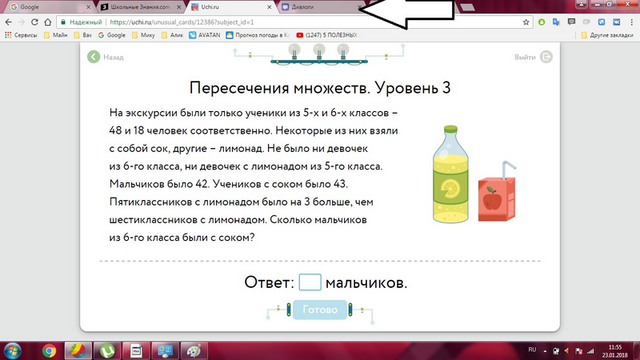Click the answer input box
This screenshot has height=360, width=640.
tap(310, 282)
